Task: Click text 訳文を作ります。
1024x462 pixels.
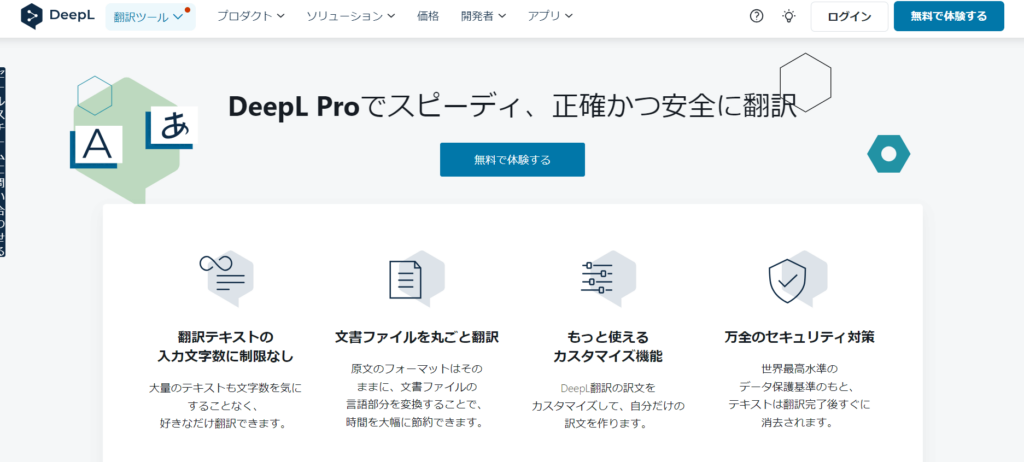Action: (607, 423)
